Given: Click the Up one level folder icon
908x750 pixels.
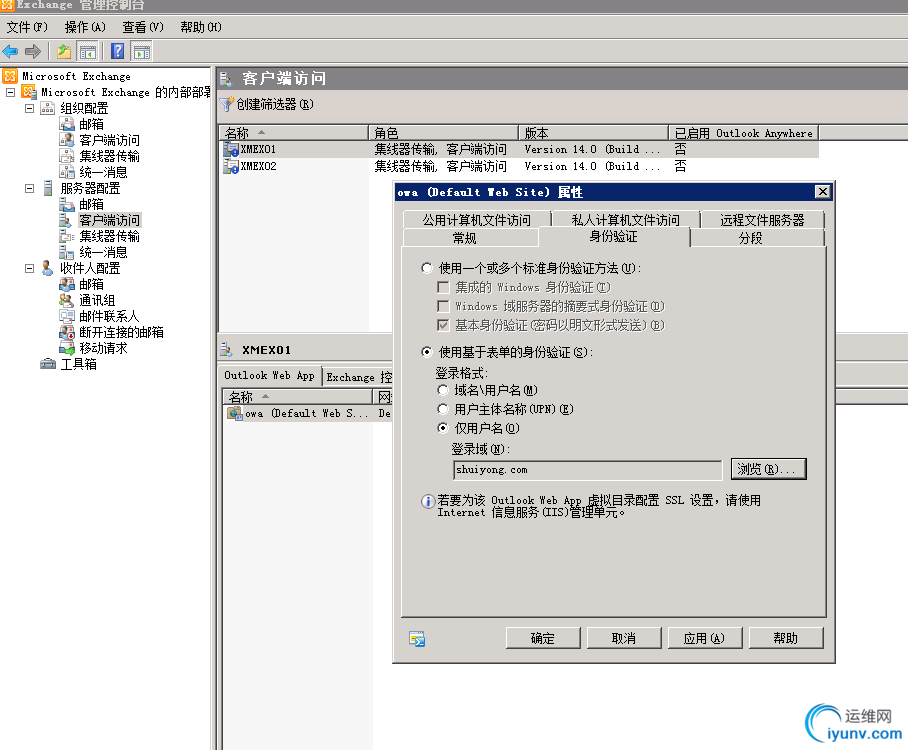Looking at the screenshot, I should (x=64, y=52).
